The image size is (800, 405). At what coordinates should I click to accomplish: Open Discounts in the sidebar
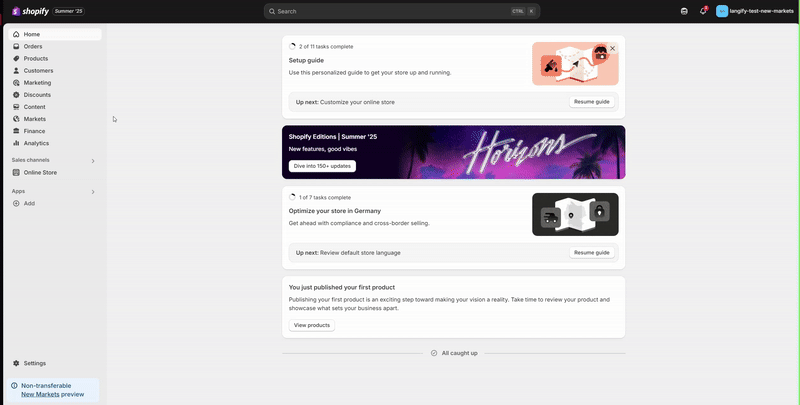click(55, 95)
